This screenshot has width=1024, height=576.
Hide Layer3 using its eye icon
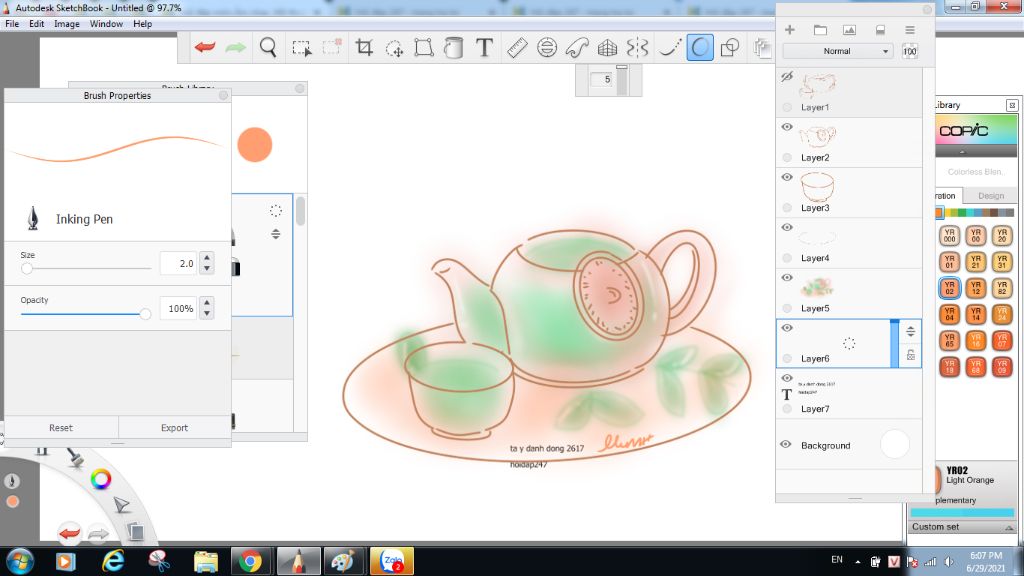tap(787, 177)
